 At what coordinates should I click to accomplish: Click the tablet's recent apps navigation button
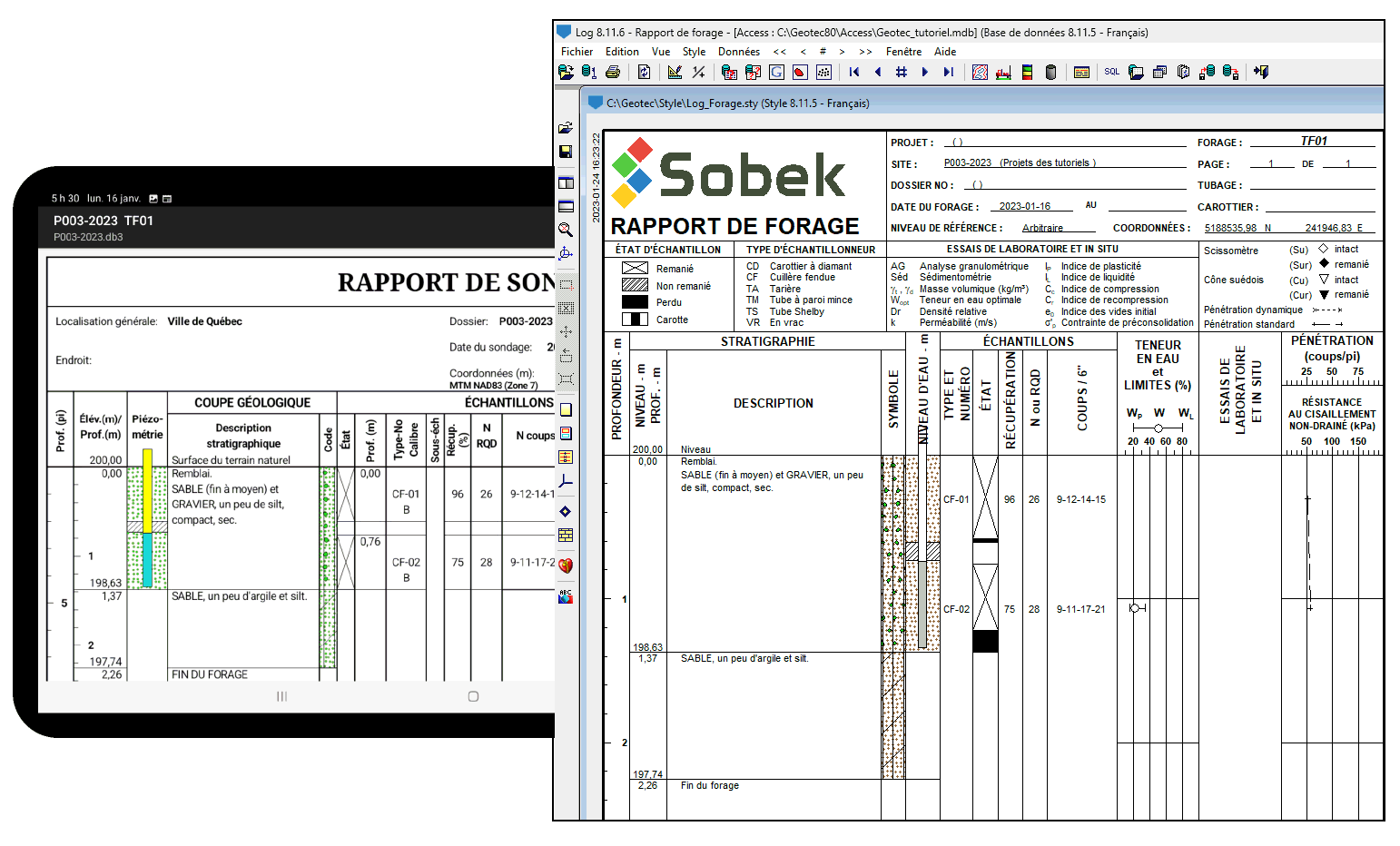(281, 696)
